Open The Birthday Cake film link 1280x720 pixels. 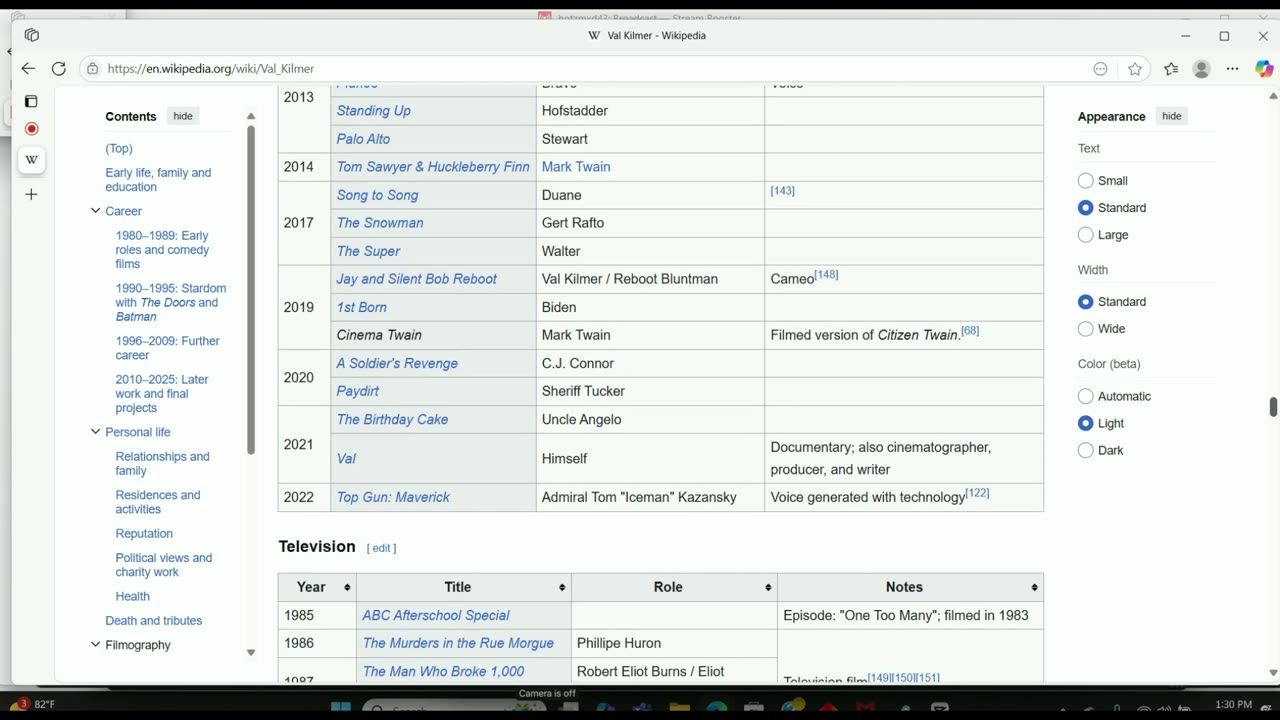pyautogui.click(x=392, y=419)
